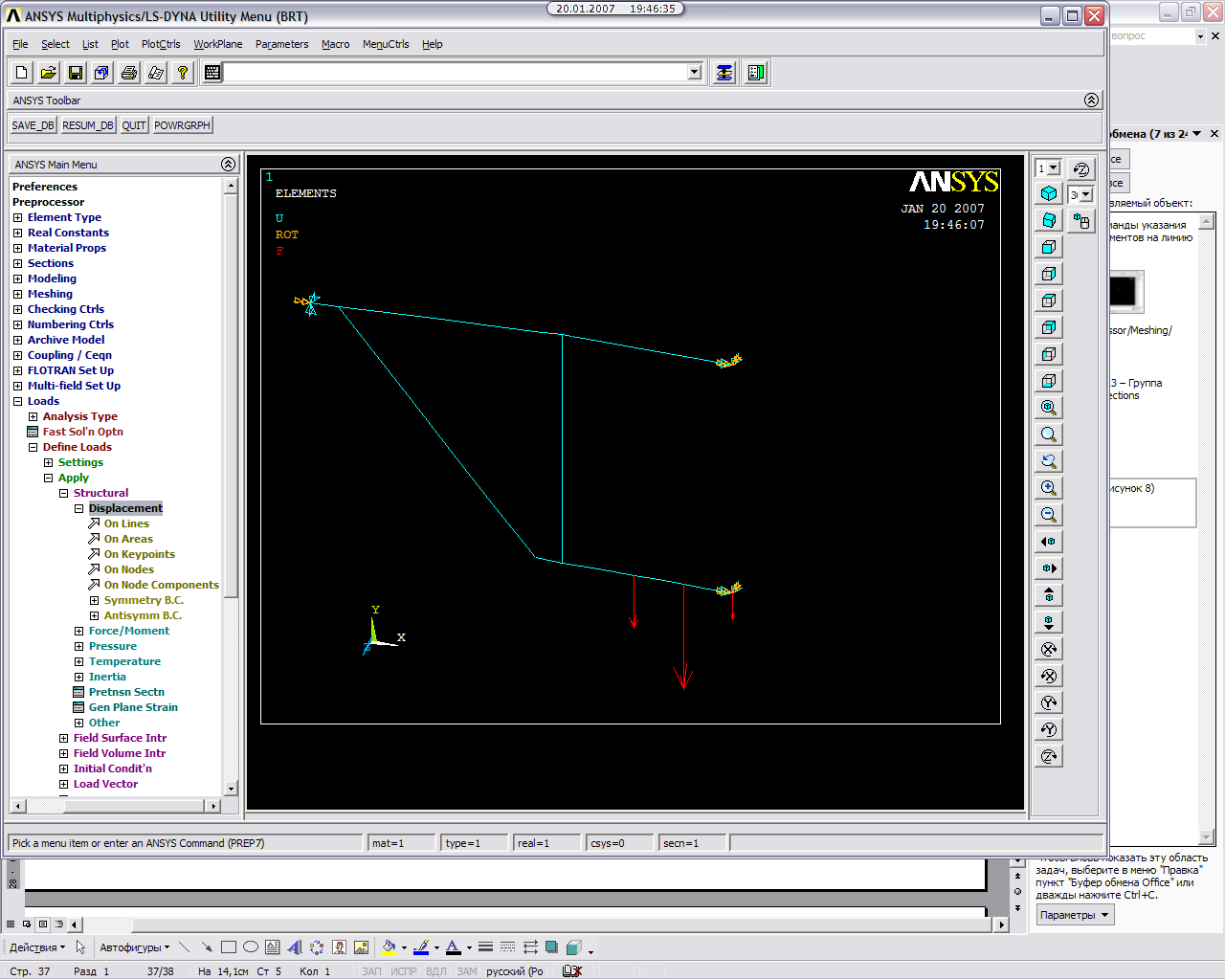Open the MenuCtrls menu

tap(386, 44)
